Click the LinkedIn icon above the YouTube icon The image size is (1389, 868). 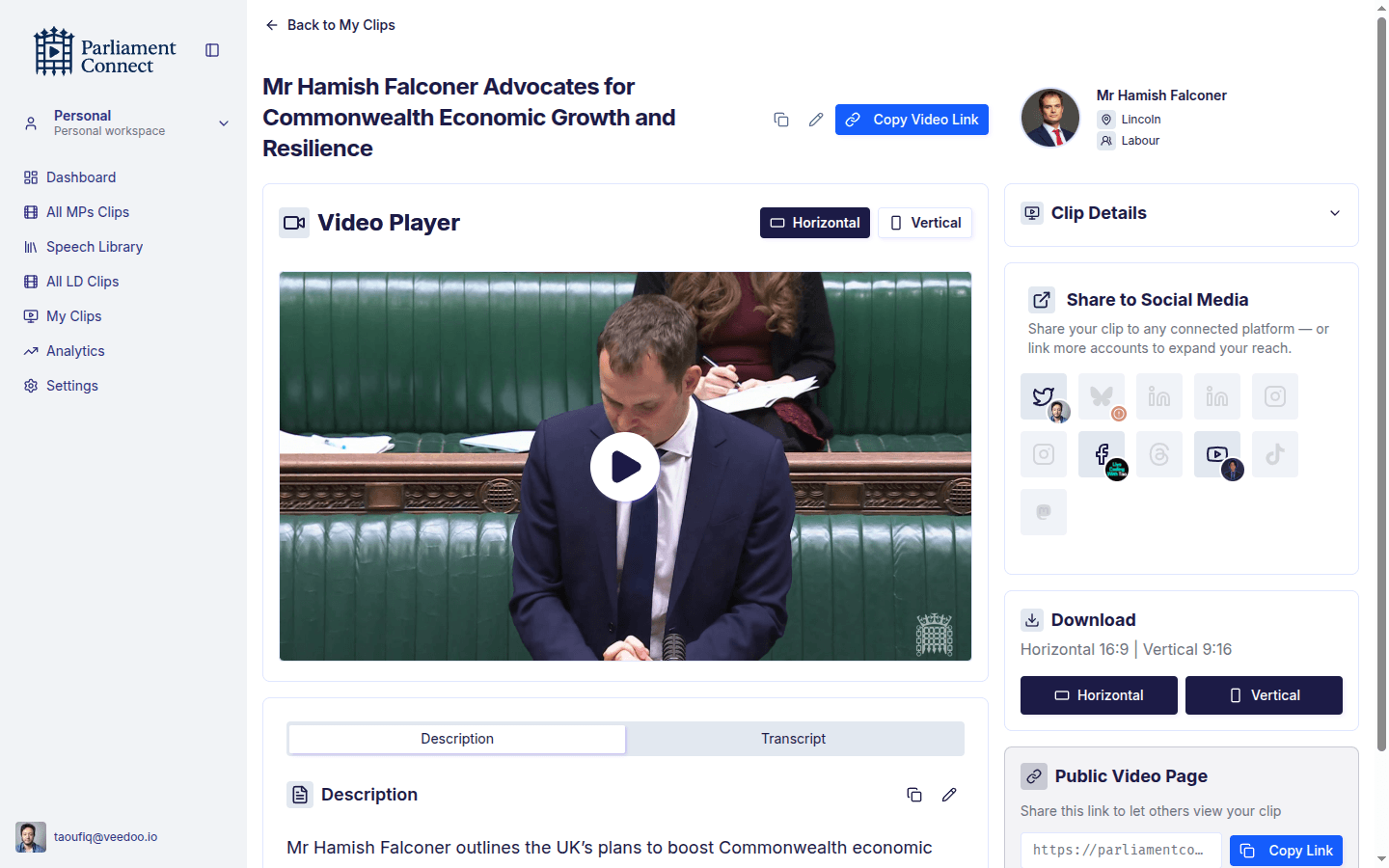point(1217,396)
